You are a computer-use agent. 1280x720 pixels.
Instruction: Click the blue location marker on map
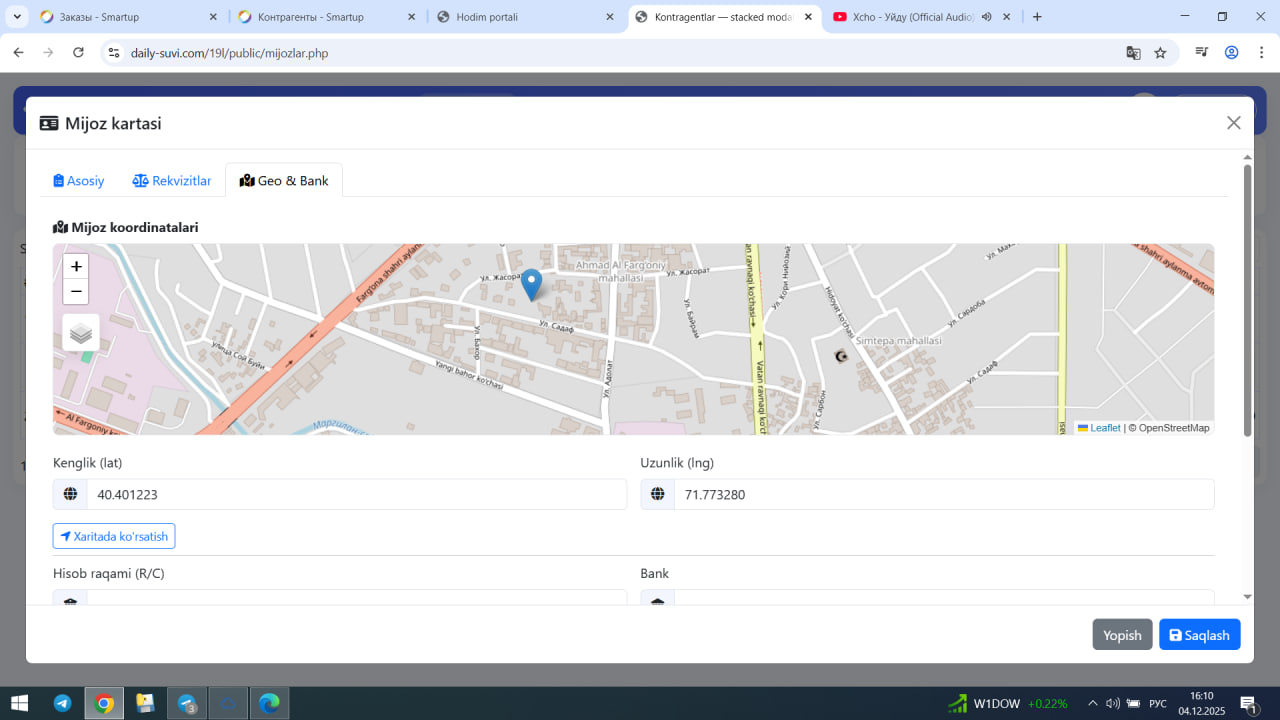(x=532, y=284)
